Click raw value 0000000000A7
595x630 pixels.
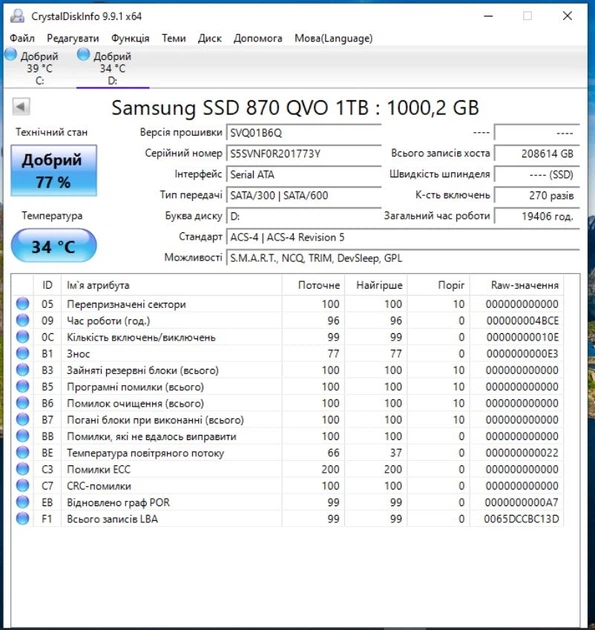(x=521, y=502)
